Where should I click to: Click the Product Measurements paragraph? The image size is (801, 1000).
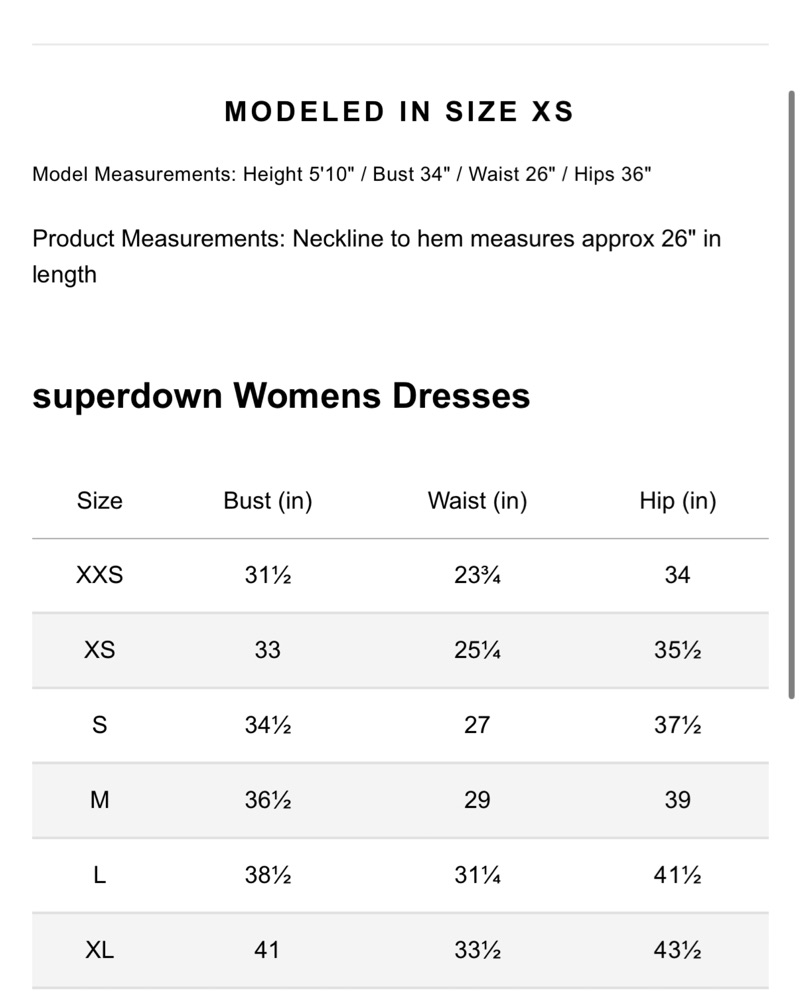(x=376, y=256)
